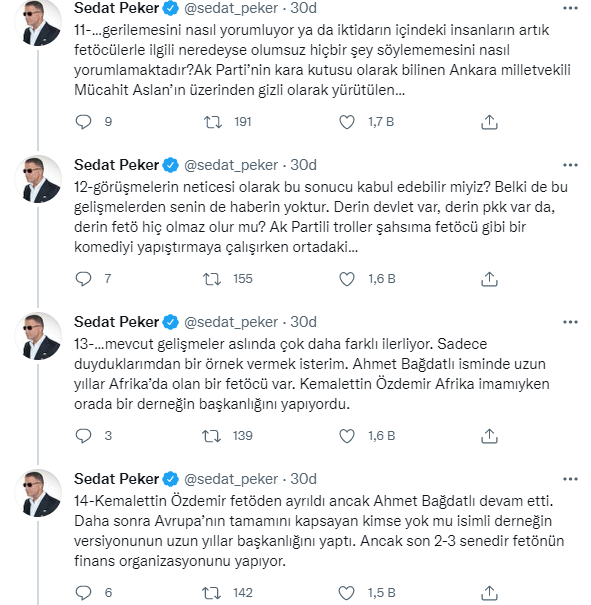Like tweet 11 with 1,7 B likes
Viewport: 591px width, 605px height.
tap(346, 122)
